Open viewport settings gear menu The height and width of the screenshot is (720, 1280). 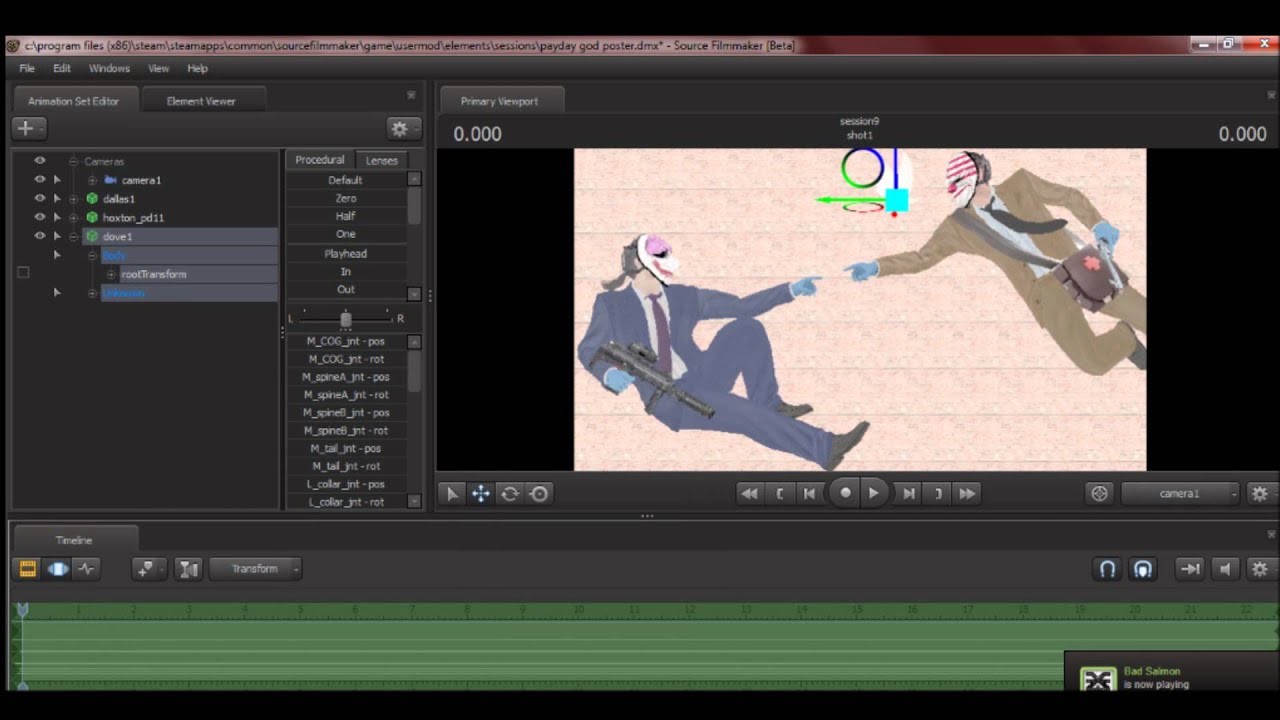click(x=1259, y=493)
